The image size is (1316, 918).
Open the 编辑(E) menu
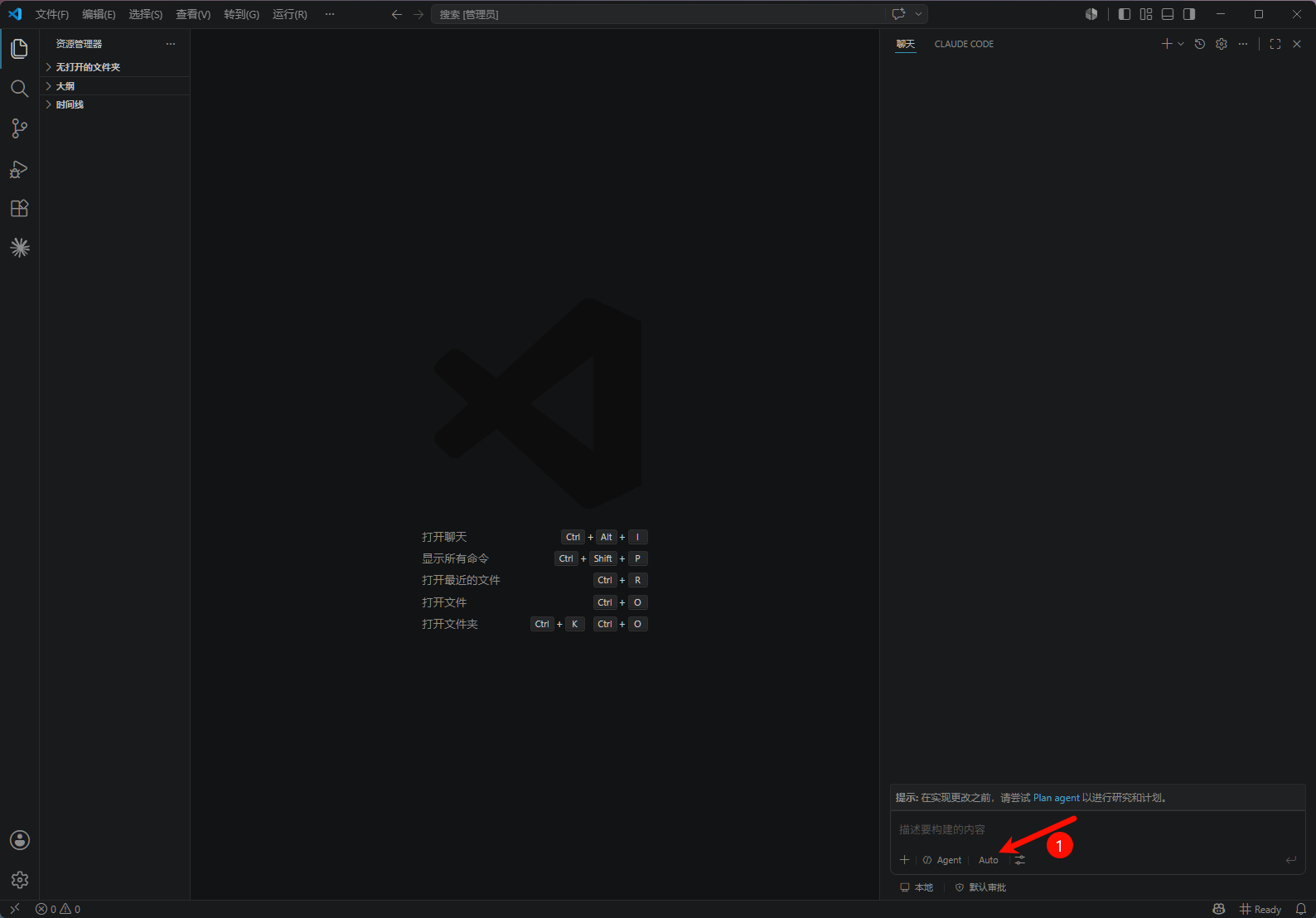pyautogui.click(x=99, y=14)
